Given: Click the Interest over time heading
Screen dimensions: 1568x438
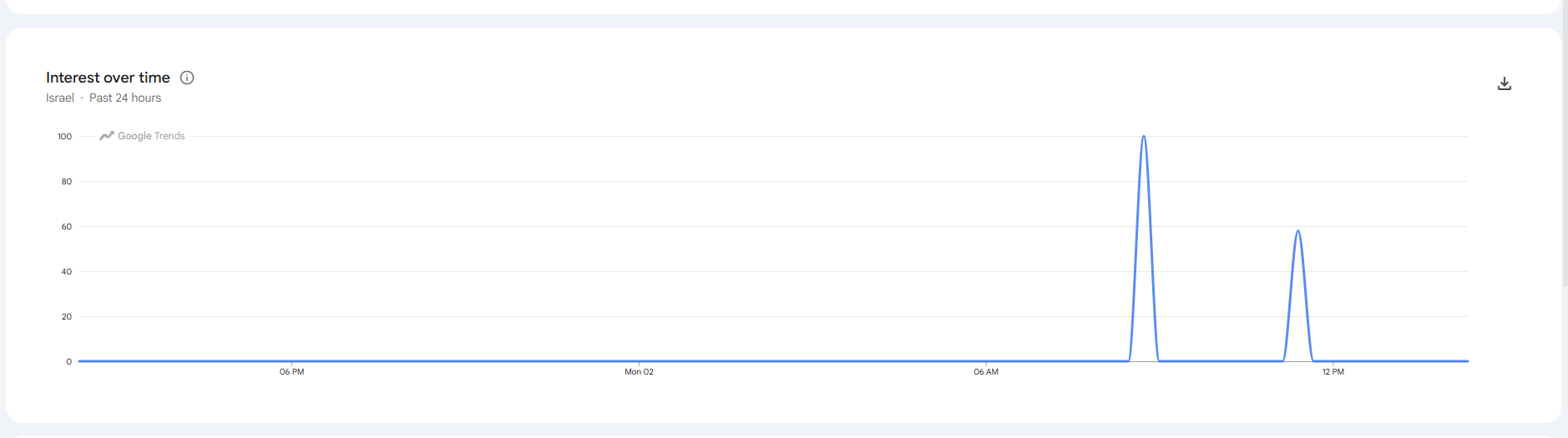Looking at the screenshot, I should click(108, 78).
